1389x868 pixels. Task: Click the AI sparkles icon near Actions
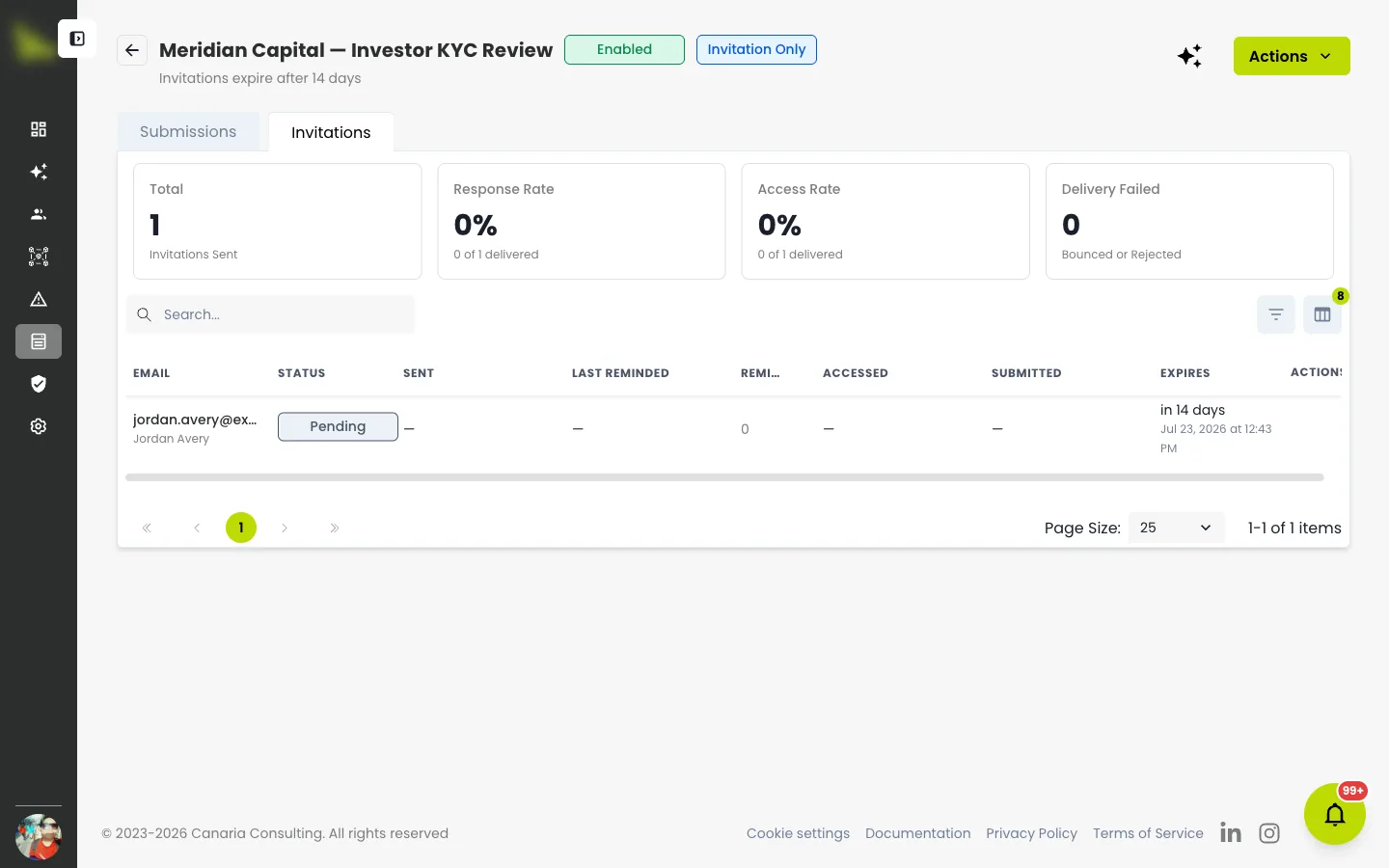click(1189, 56)
